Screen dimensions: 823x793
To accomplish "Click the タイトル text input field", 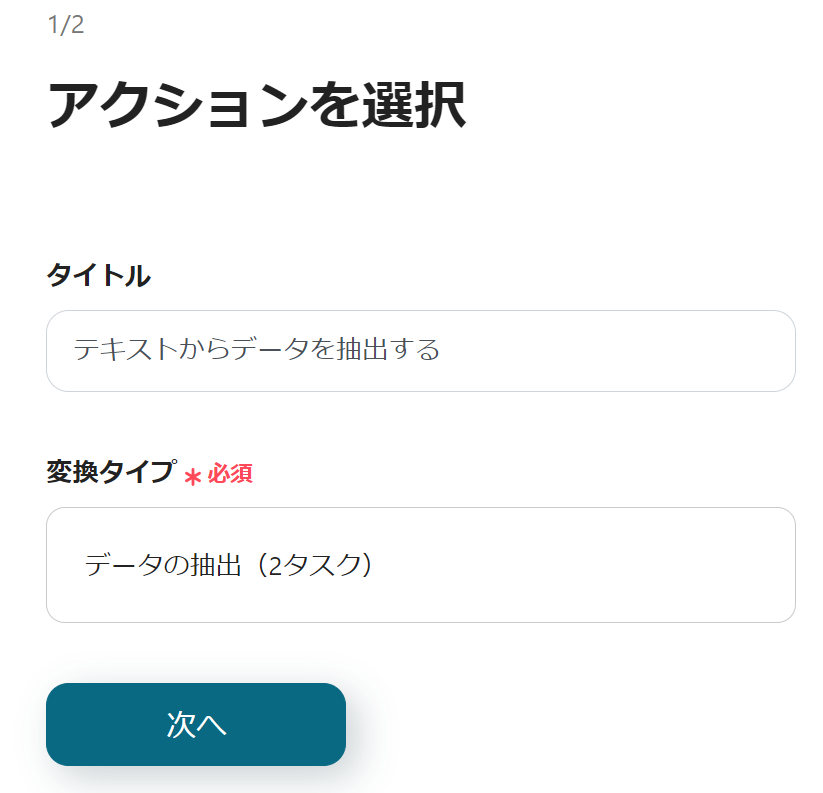I will [420, 351].
